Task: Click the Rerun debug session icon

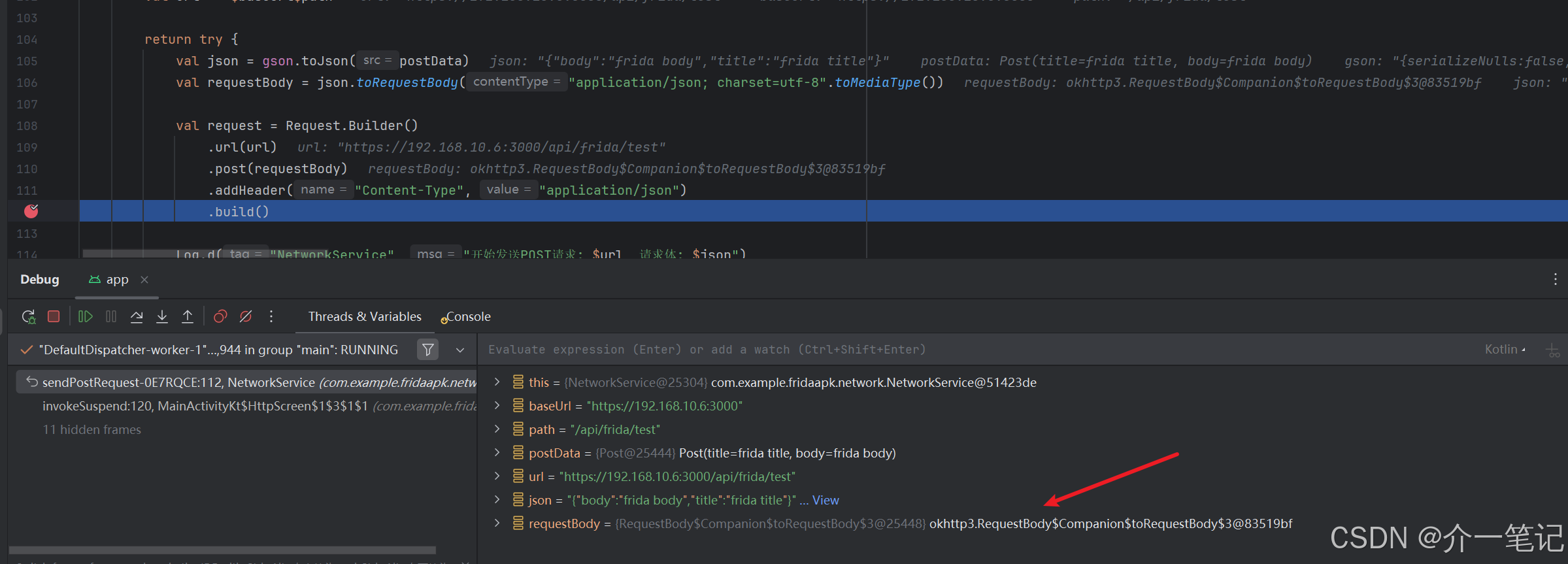Action: click(28, 317)
